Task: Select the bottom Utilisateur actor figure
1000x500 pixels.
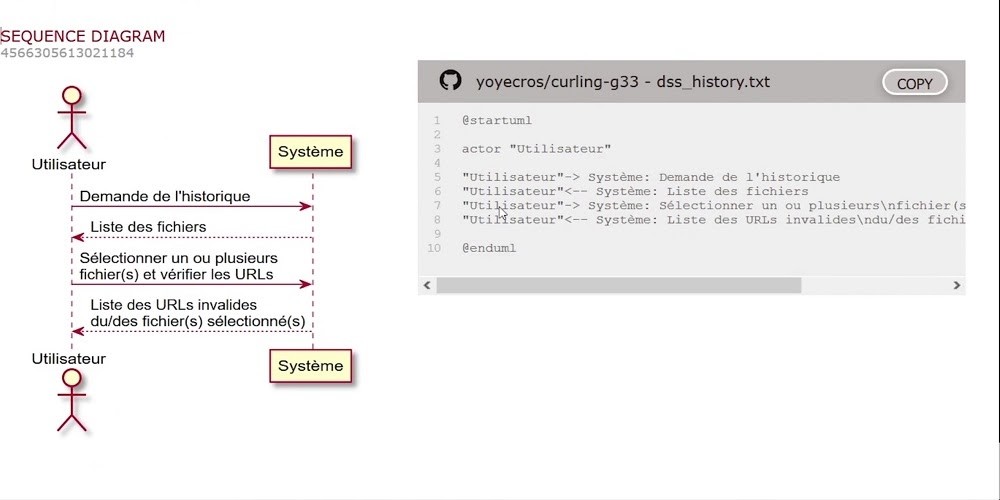Action: pos(70,398)
